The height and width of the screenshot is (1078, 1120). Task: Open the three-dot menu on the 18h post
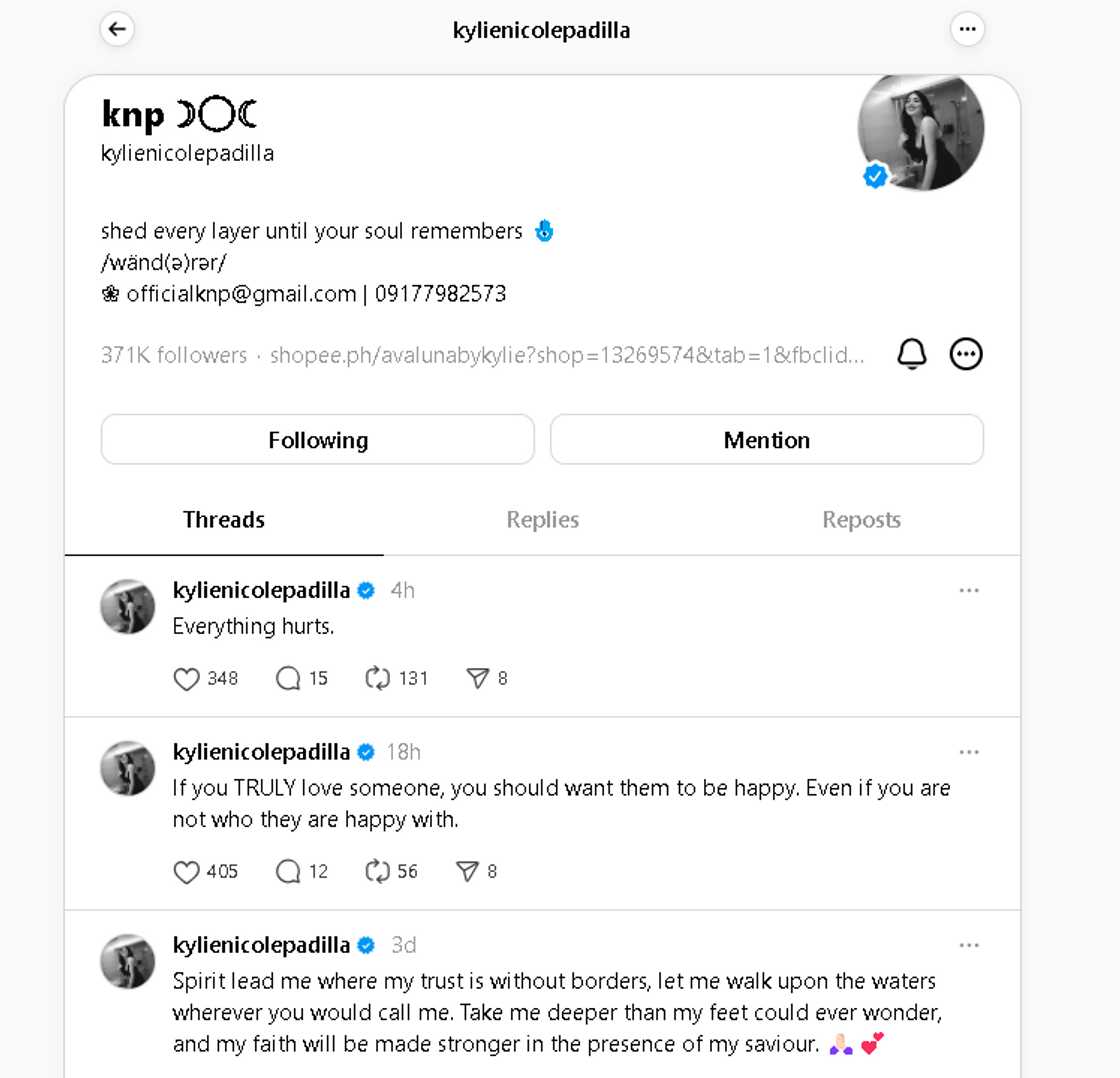pos(968,751)
